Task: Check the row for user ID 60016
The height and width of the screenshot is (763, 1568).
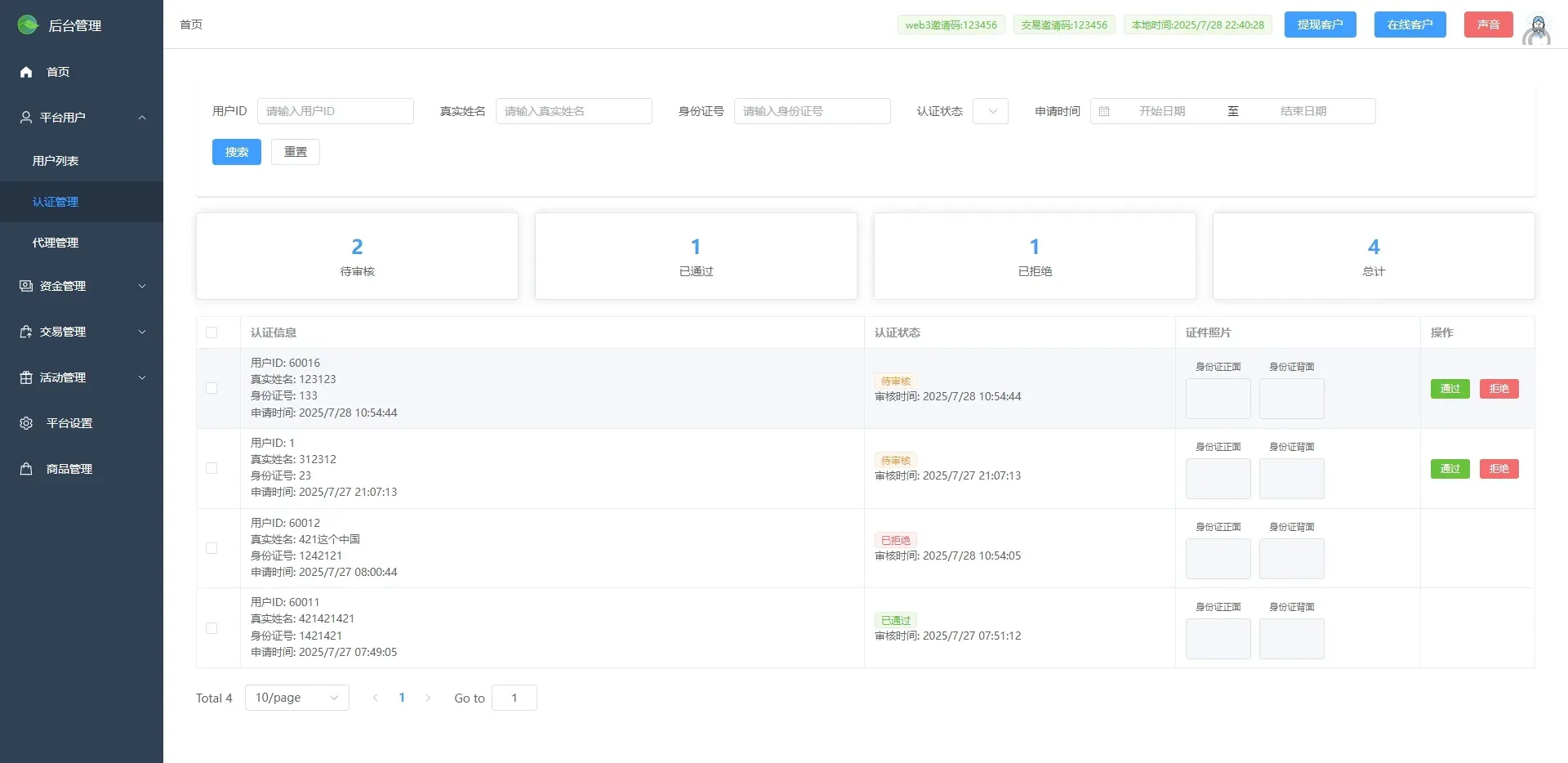Action: coord(212,388)
